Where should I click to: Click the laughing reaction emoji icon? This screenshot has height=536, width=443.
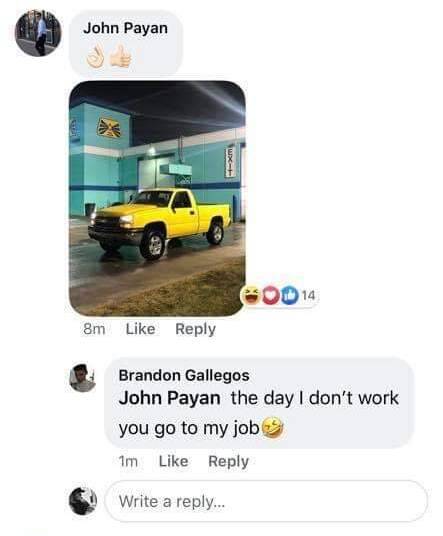coord(252,295)
